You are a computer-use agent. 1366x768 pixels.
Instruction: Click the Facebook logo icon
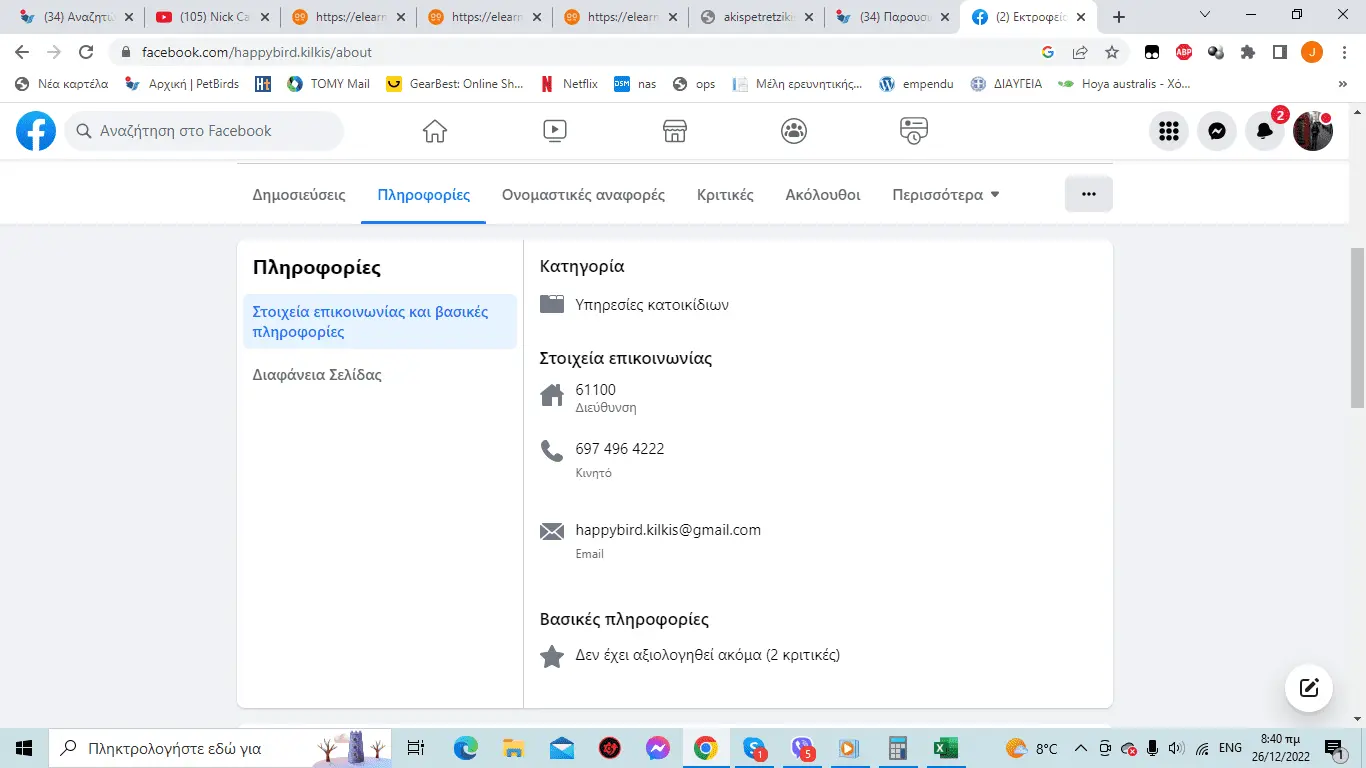36,131
